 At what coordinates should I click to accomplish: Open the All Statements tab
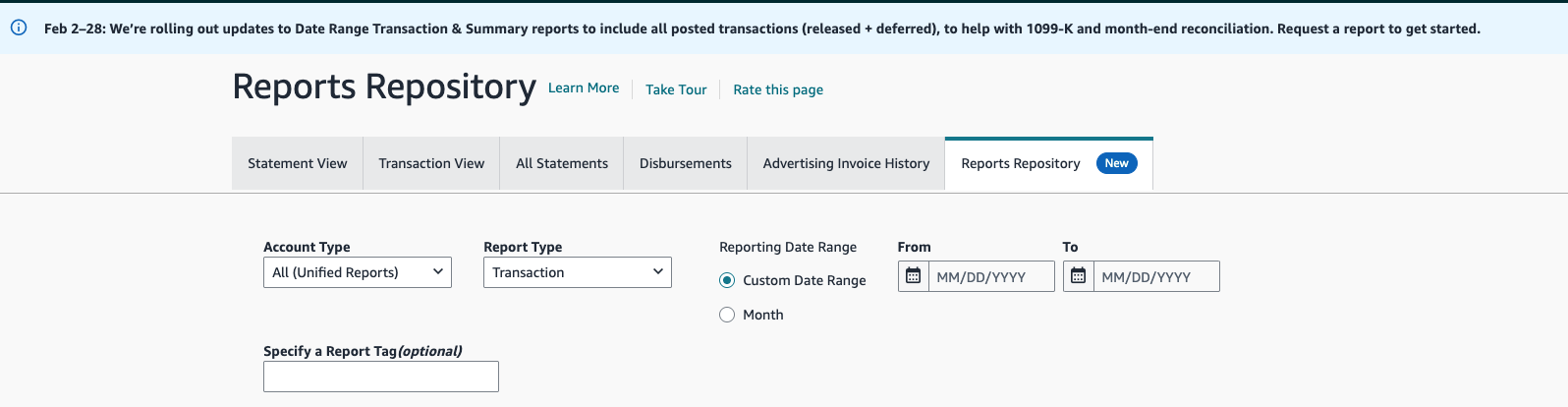(x=562, y=163)
